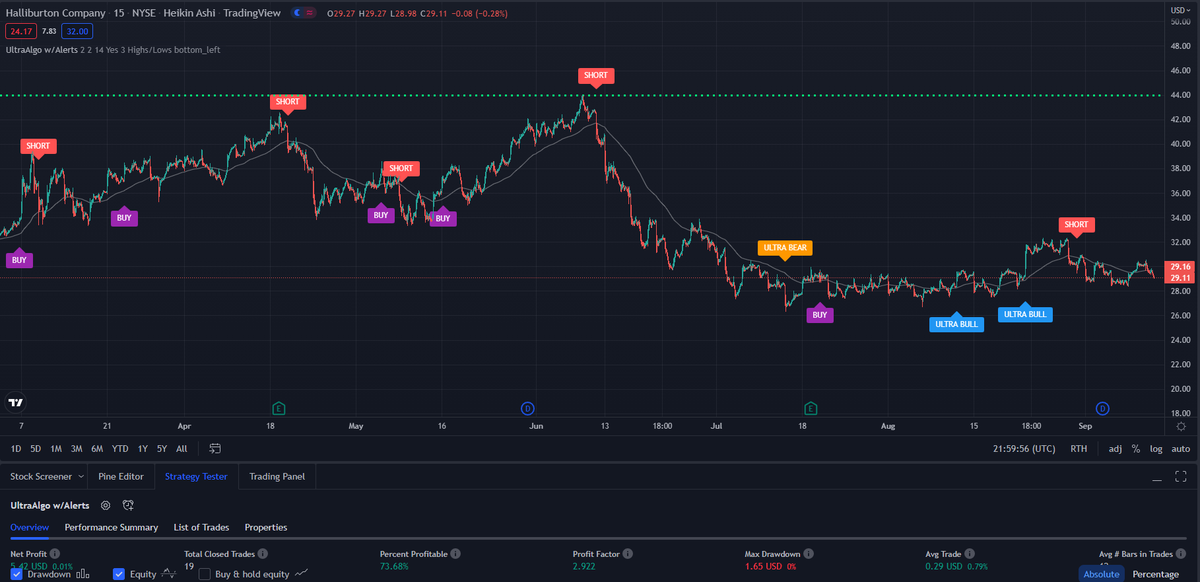The image size is (1200, 582).
Task: Expand the Stock Screener dropdown arrow
Action: (x=79, y=477)
